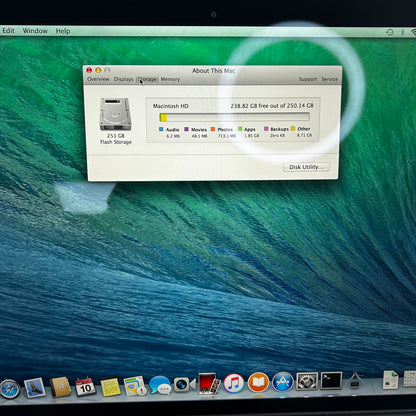
Task: Click the '6.2 MB' Audio value
Action: [173, 136]
